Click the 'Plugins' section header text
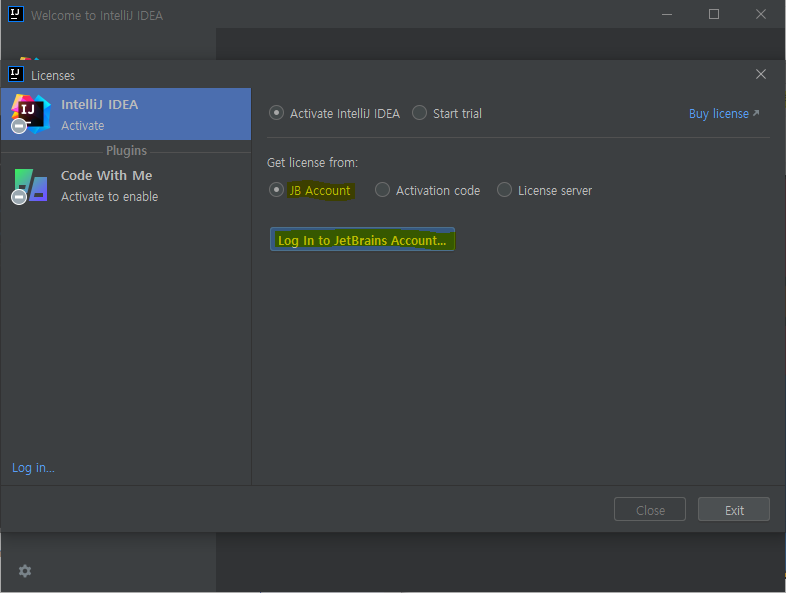Screen dimensions: 786x593 click(126, 150)
